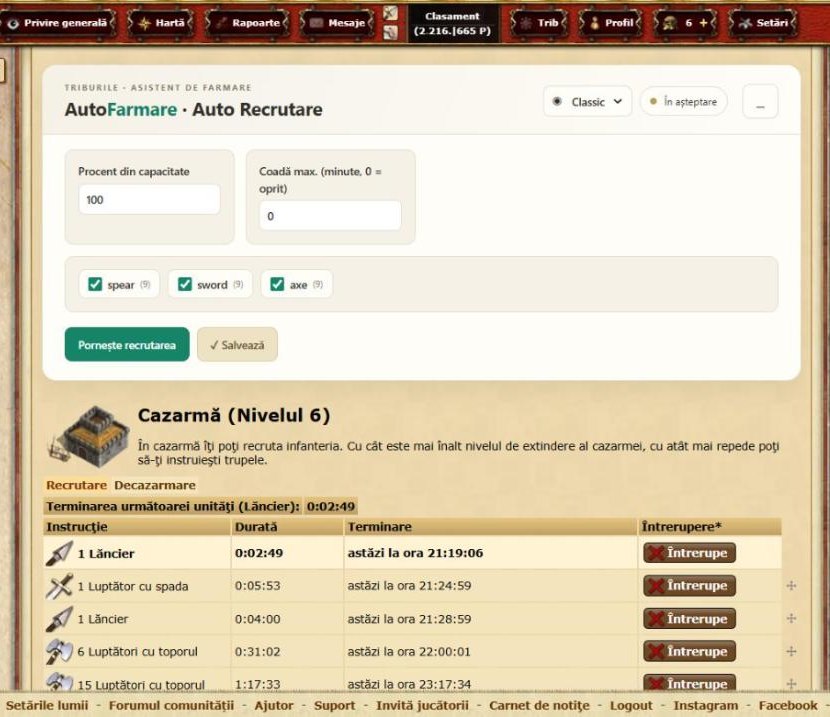Open the Classic mode dropdown

[x=588, y=102]
